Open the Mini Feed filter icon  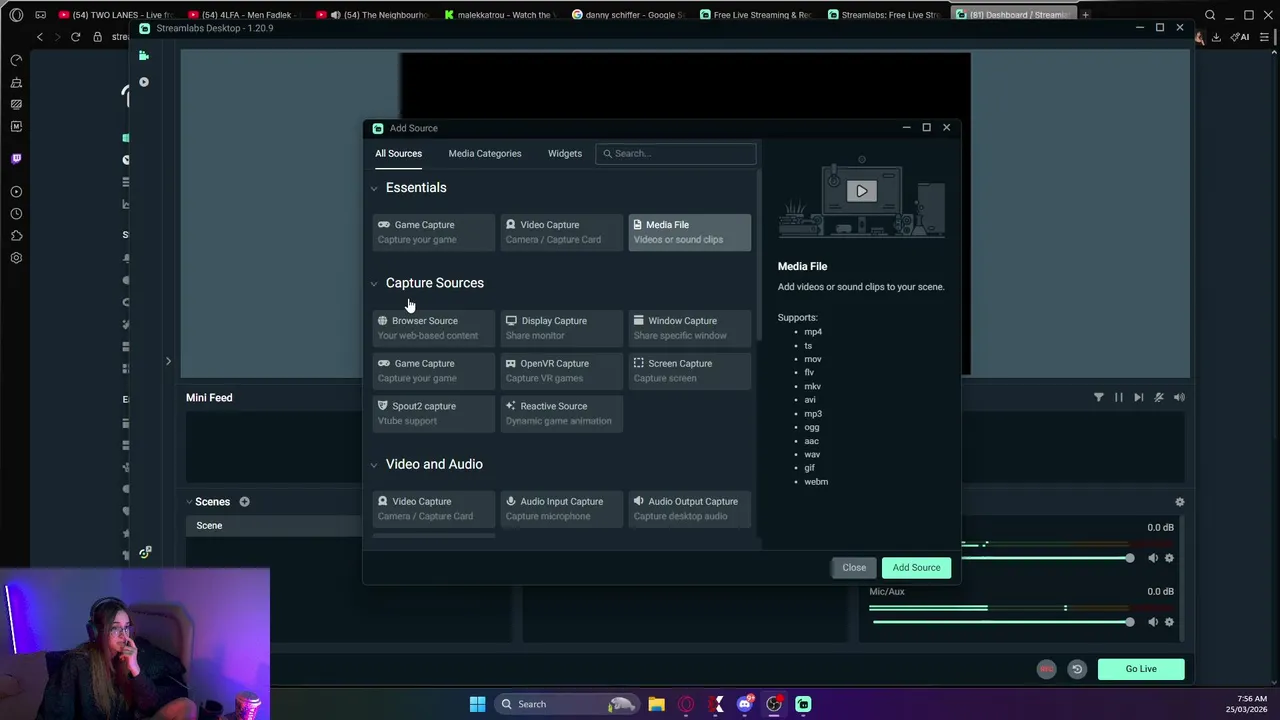(x=1098, y=397)
